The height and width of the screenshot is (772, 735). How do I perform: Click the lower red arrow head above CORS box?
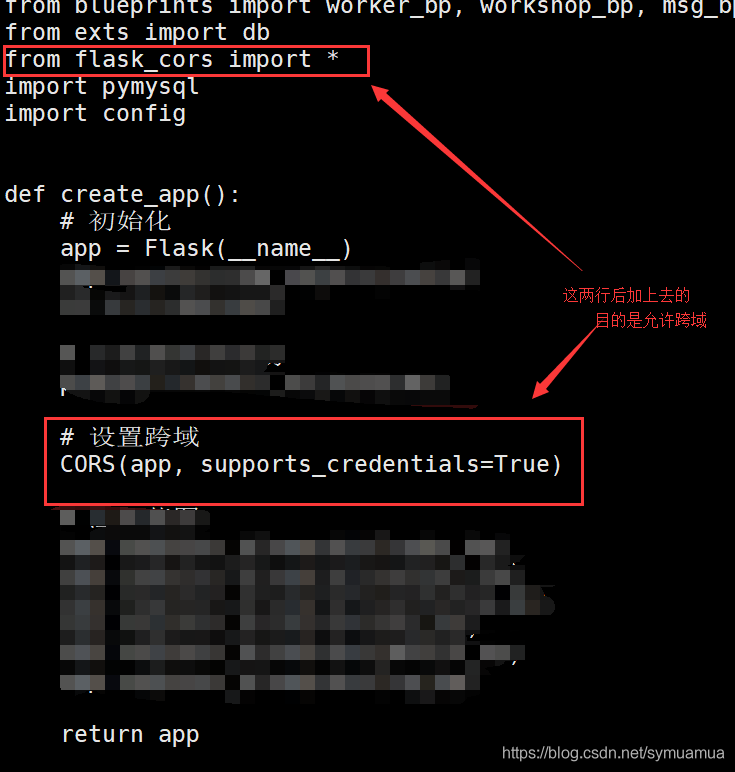(542, 389)
